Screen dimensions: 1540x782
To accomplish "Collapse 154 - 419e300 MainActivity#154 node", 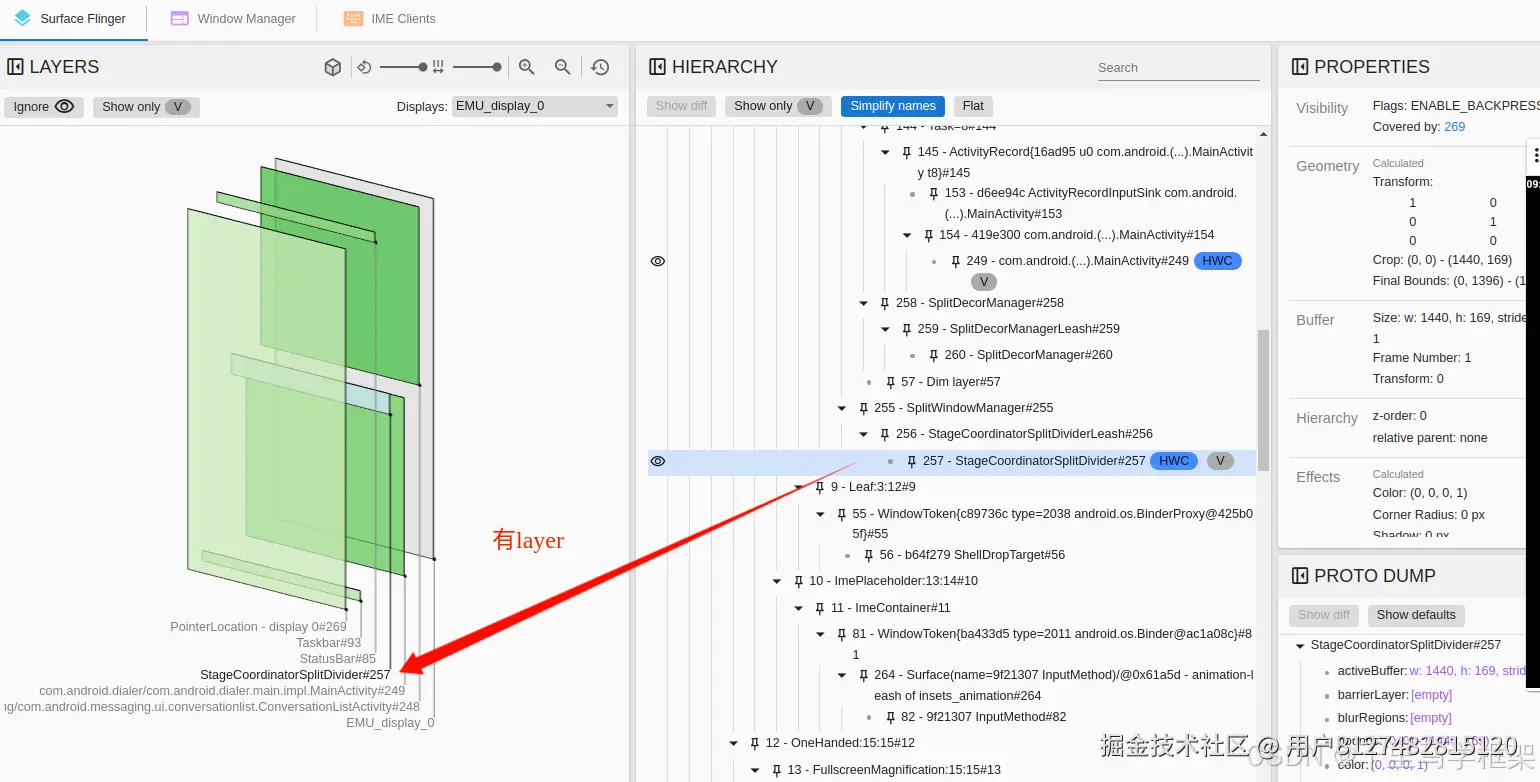I will point(907,235).
